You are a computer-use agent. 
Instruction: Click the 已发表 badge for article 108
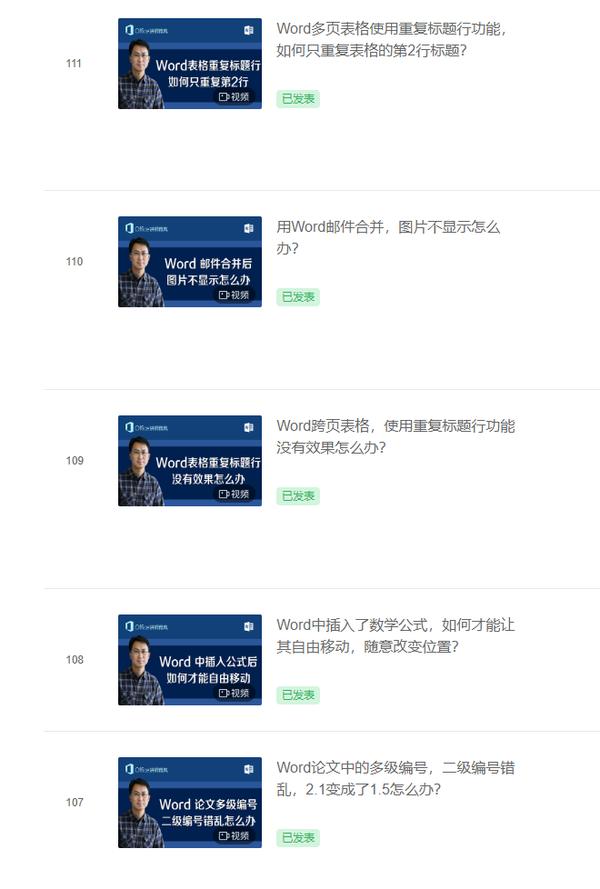[x=298, y=695]
